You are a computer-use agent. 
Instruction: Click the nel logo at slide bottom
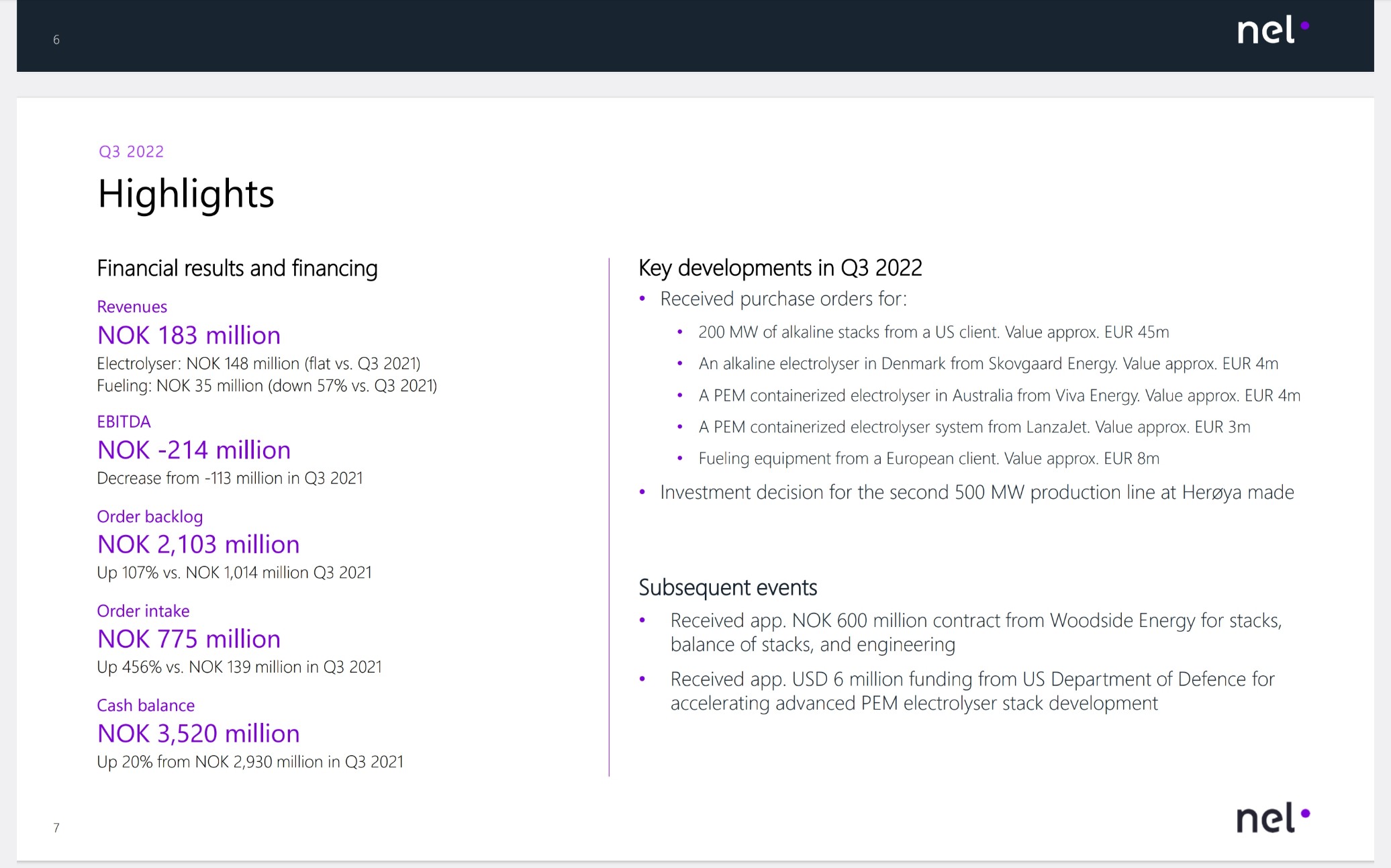pos(1272,818)
